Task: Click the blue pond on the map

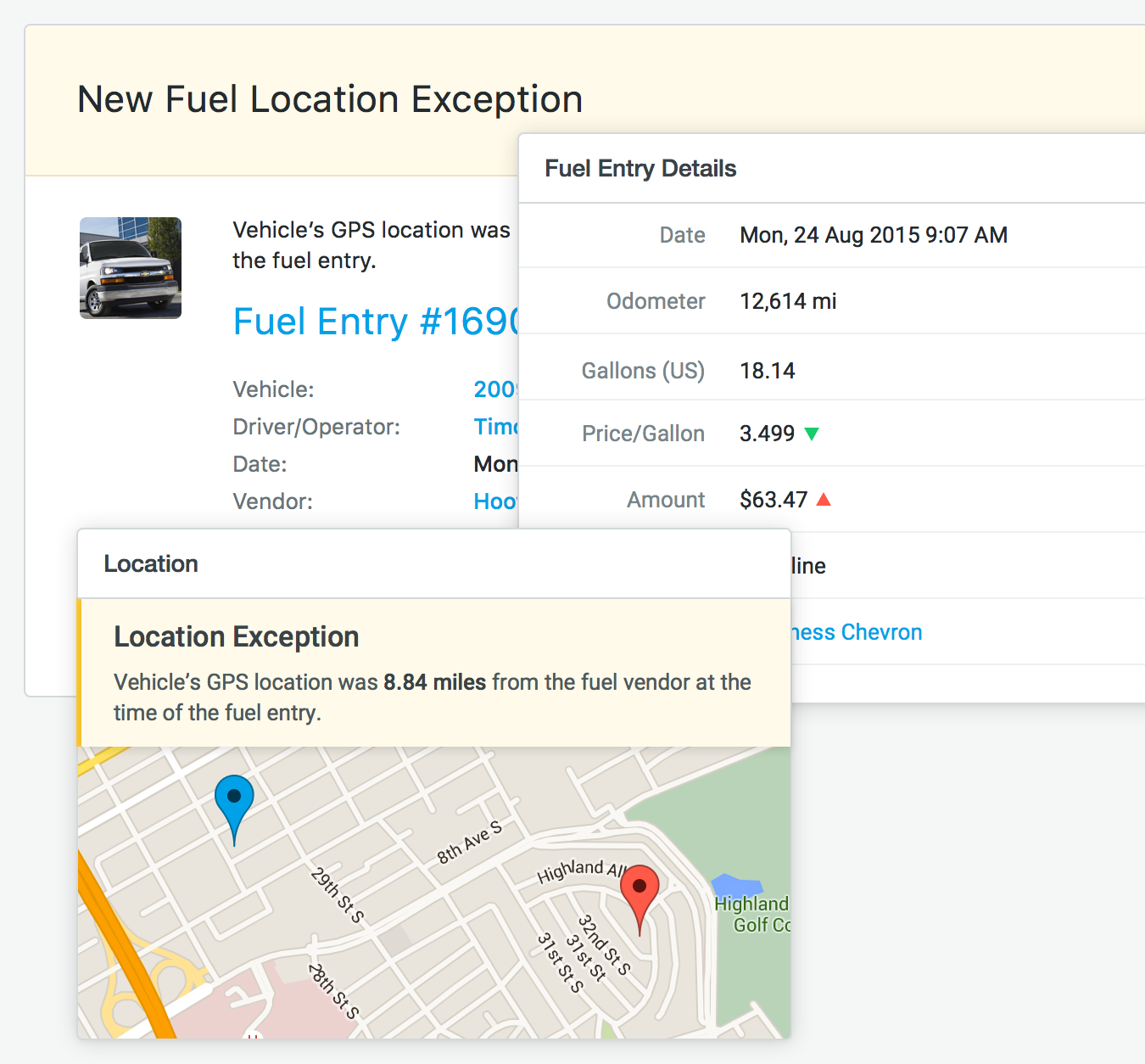Action: coord(736,886)
